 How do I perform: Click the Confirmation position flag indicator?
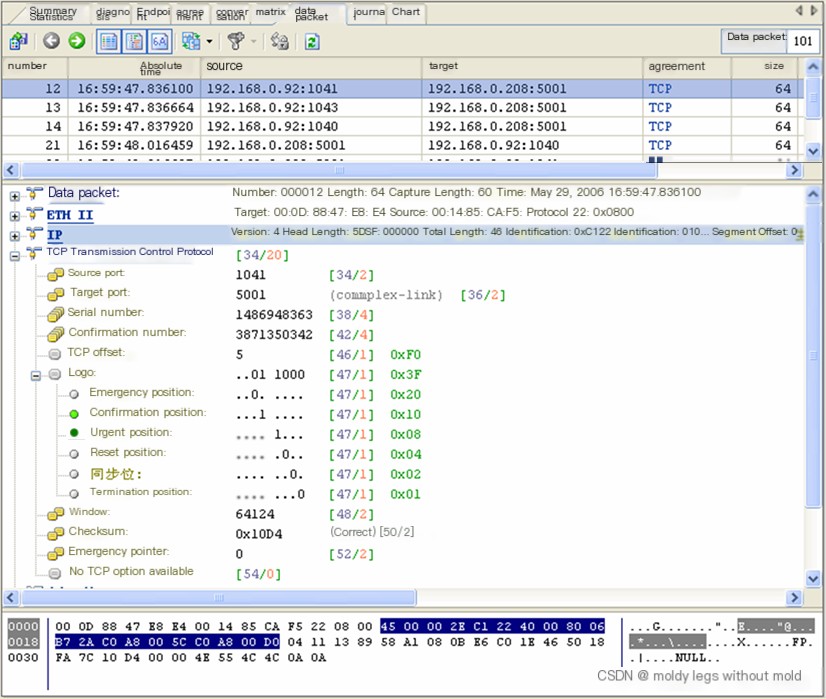point(74,414)
